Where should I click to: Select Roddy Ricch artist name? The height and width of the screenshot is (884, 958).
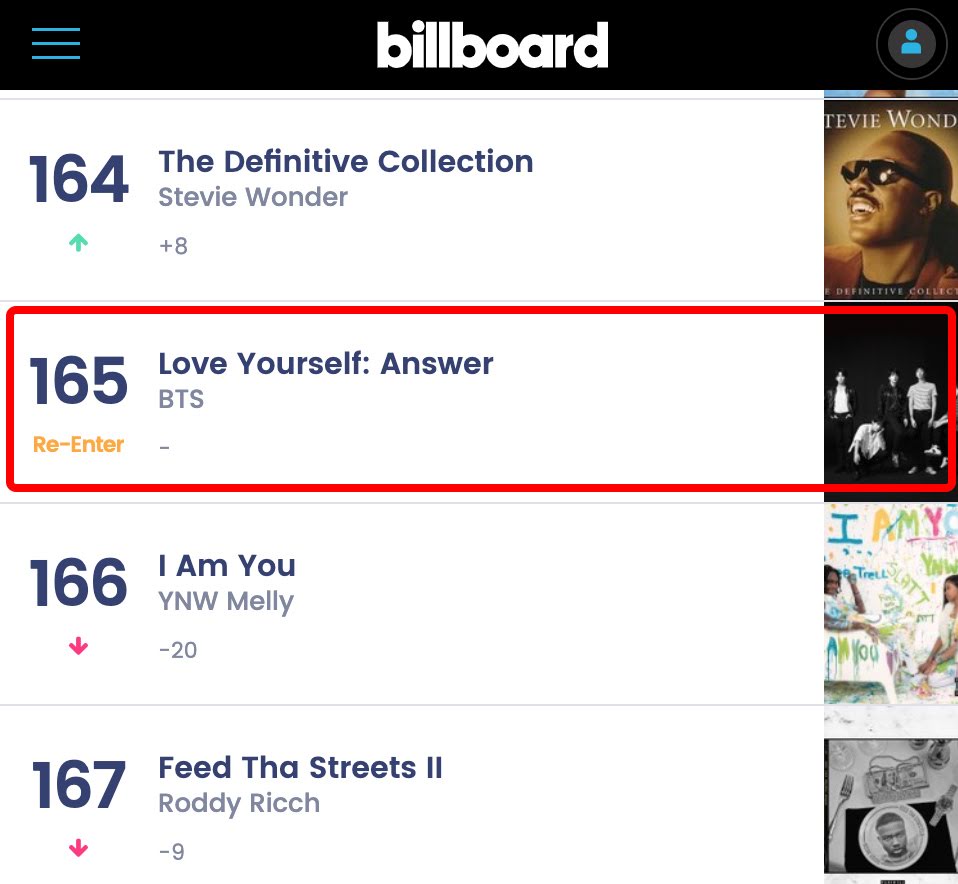[239, 804]
